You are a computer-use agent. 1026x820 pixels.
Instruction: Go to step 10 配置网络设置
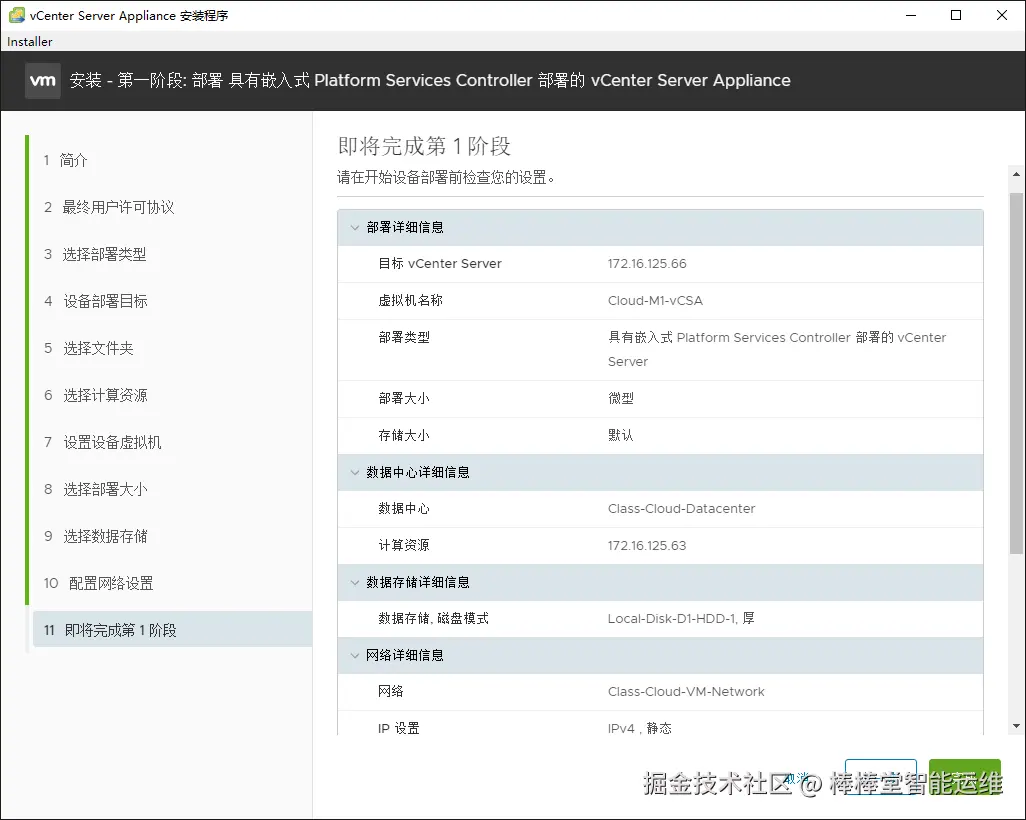click(x=99, y=583)
